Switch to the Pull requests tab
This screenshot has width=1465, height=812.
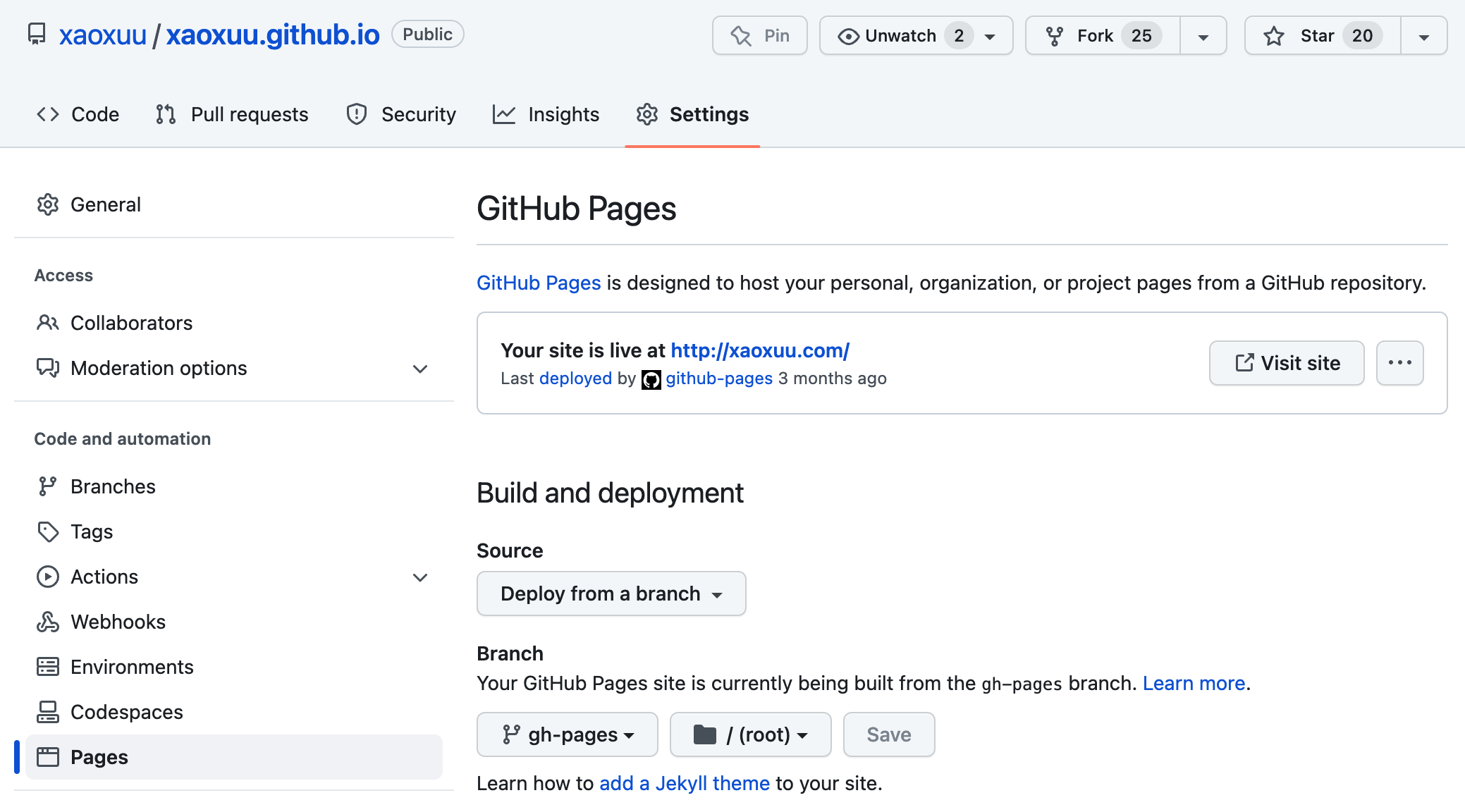[232, 114]
